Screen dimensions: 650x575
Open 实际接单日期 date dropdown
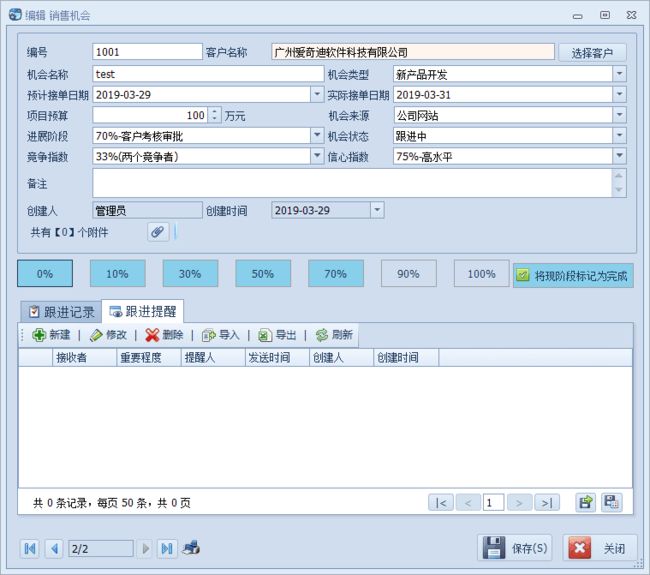619,95
